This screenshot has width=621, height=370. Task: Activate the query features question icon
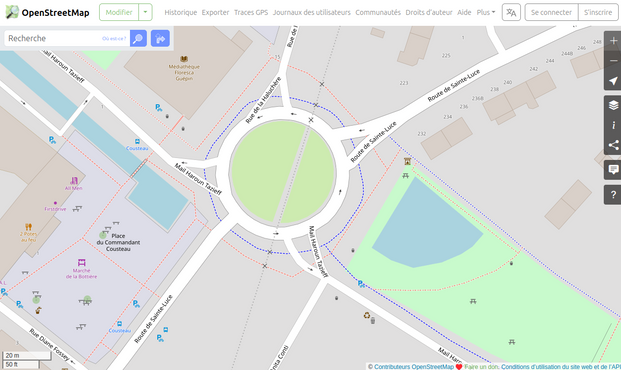click(613, 195)
